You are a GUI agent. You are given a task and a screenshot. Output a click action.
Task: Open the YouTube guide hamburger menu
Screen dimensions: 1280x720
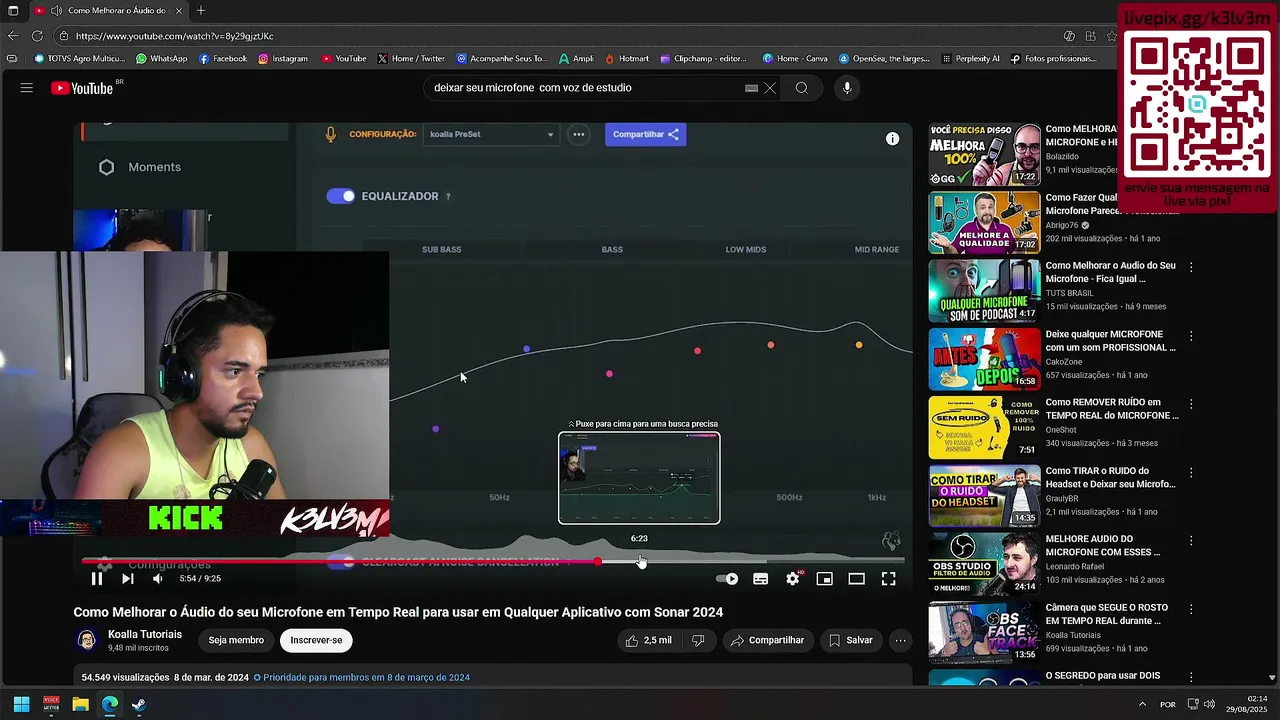tap(27, 88)
